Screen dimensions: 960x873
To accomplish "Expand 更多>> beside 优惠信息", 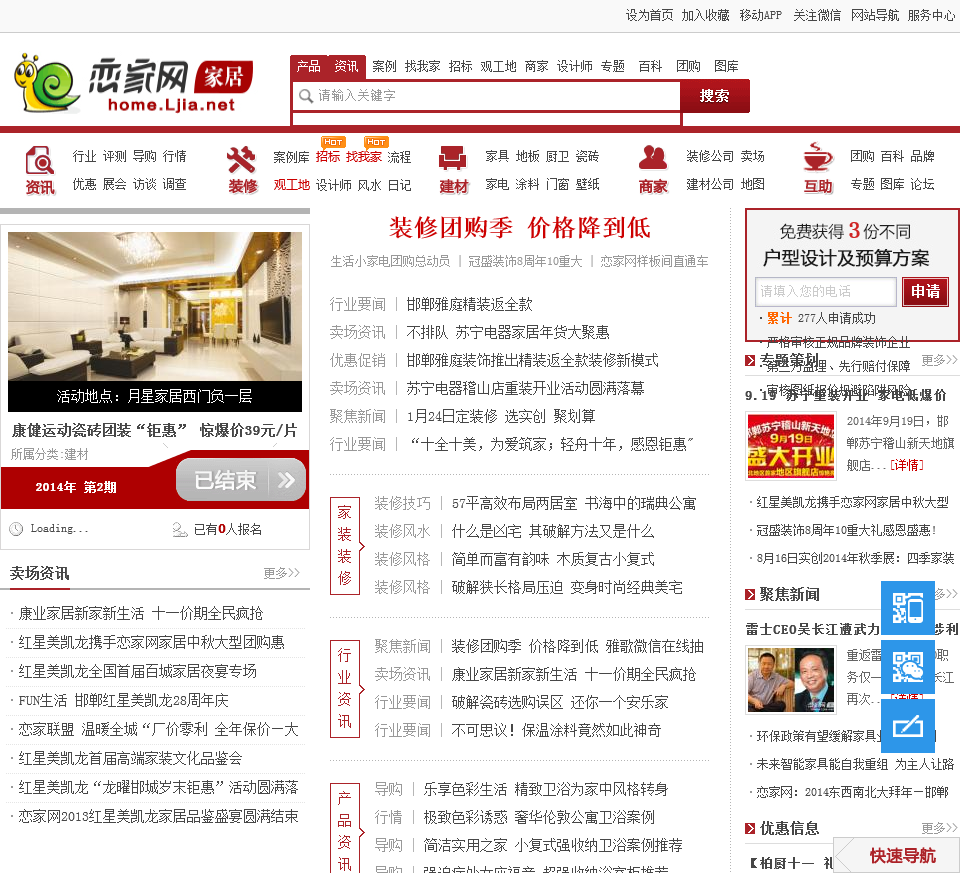I will 939,828.
